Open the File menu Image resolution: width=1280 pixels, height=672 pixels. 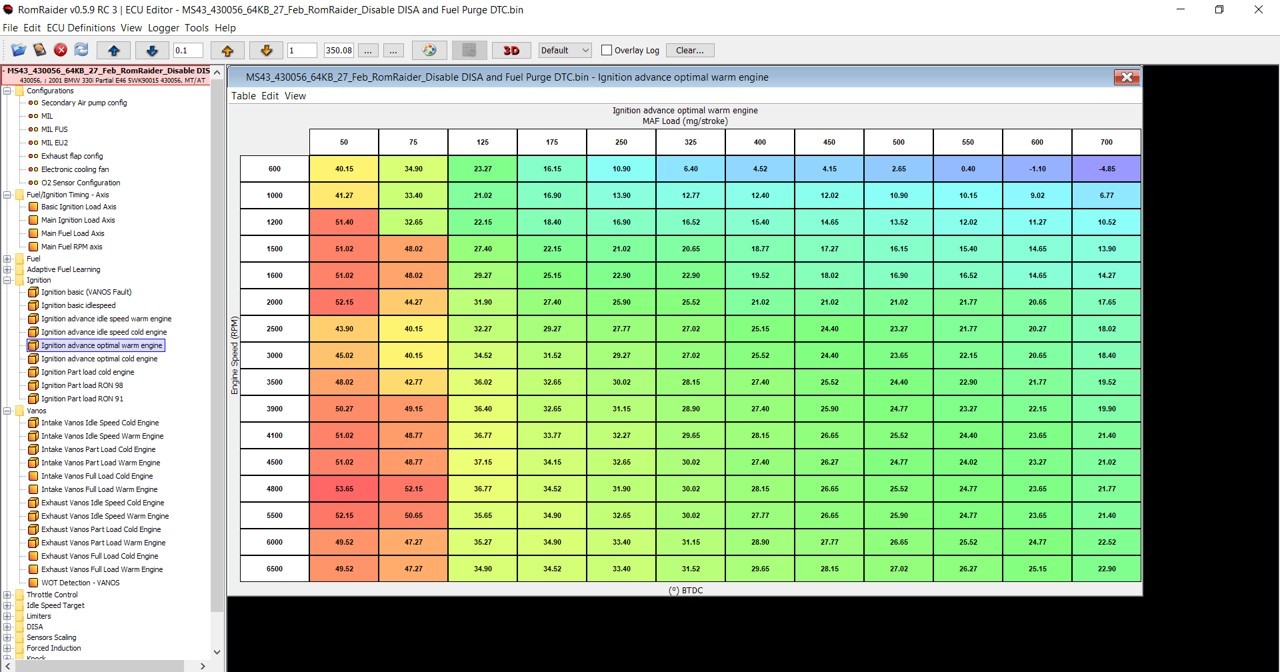click(x=10, y=28)
